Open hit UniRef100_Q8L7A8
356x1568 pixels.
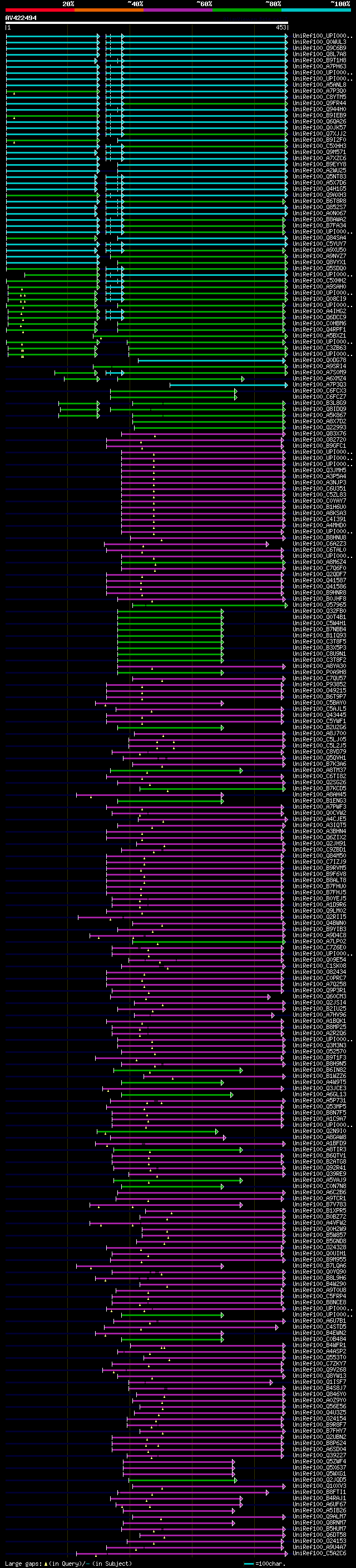pos(319,54)
